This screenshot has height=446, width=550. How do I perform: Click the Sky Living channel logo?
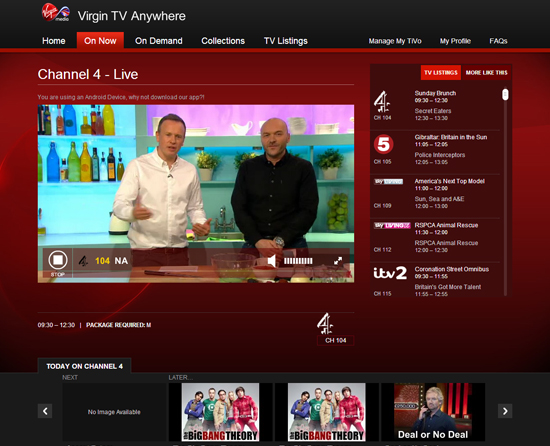392,225
